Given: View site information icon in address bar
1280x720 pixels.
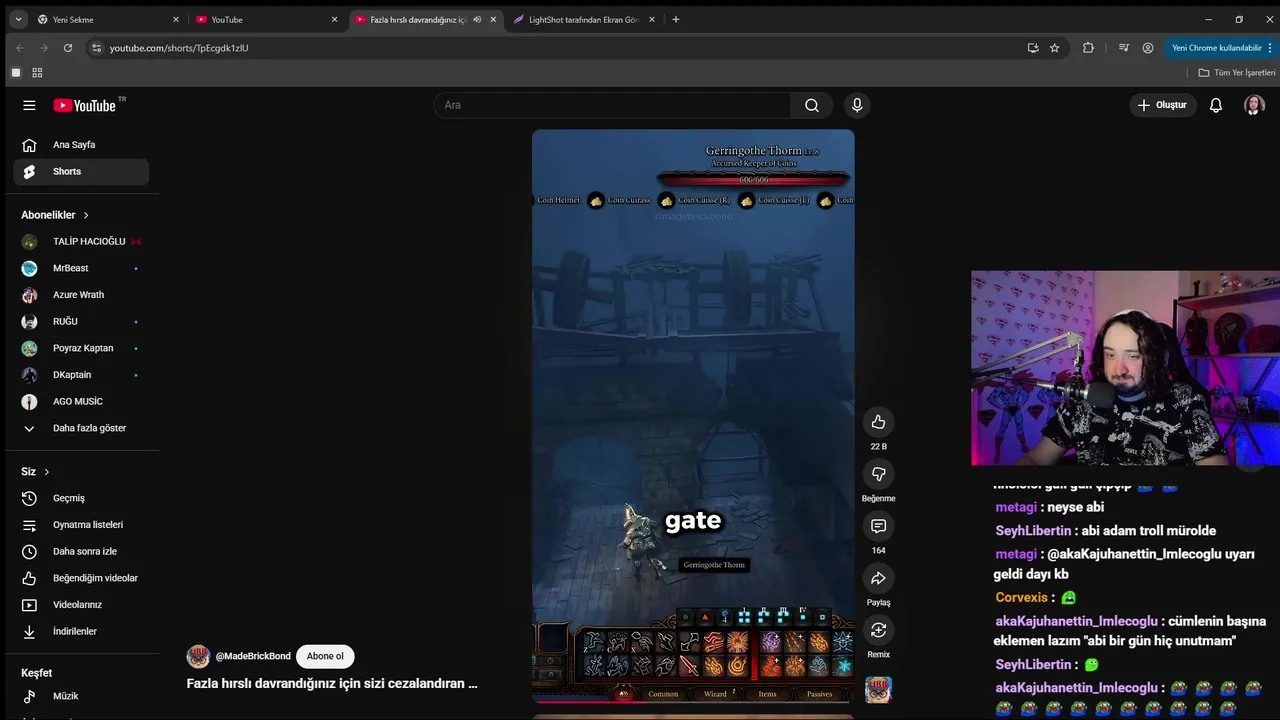Looking at the screenshot, I should click(96, 47).
